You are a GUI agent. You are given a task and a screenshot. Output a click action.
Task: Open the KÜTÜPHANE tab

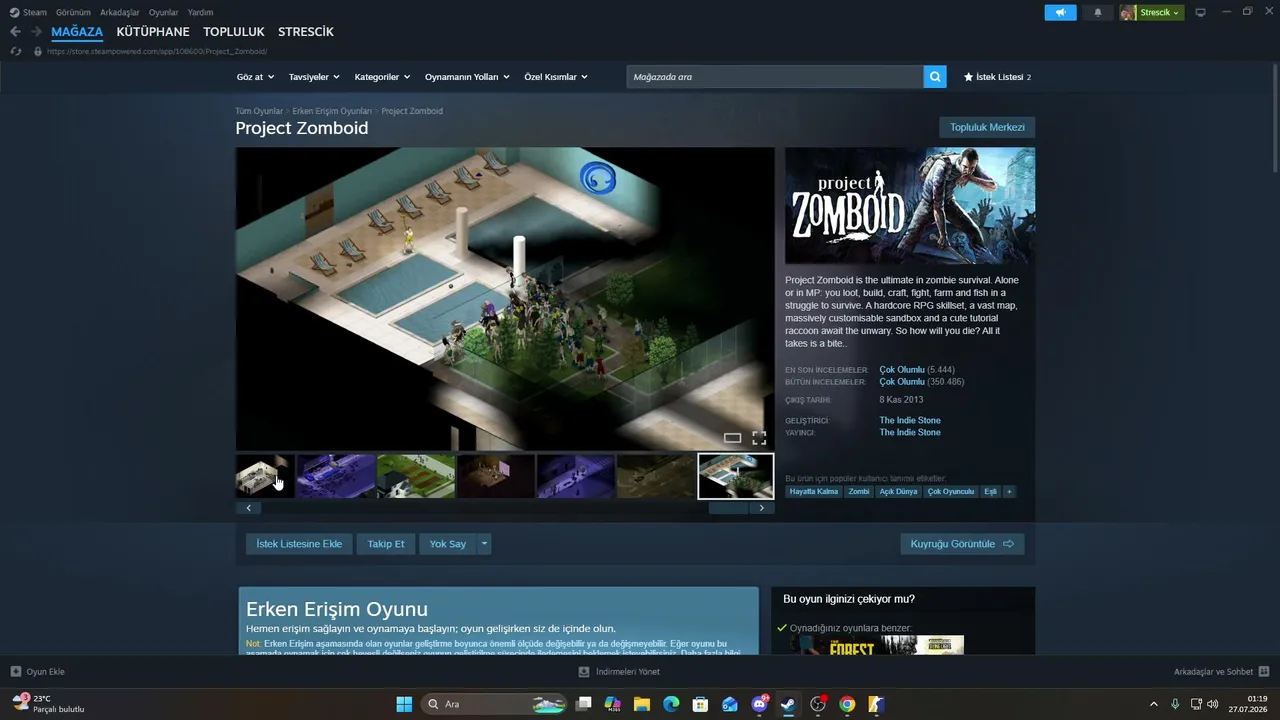[x=153, y=32]
